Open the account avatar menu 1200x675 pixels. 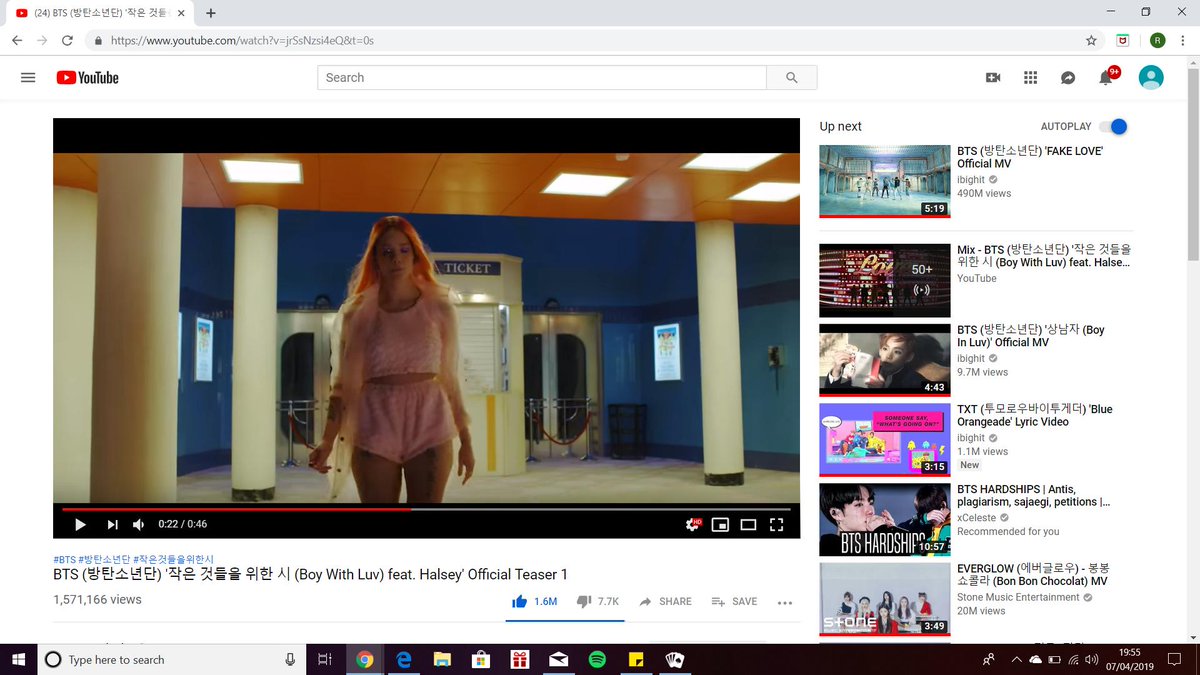[x=1151, y=77]
